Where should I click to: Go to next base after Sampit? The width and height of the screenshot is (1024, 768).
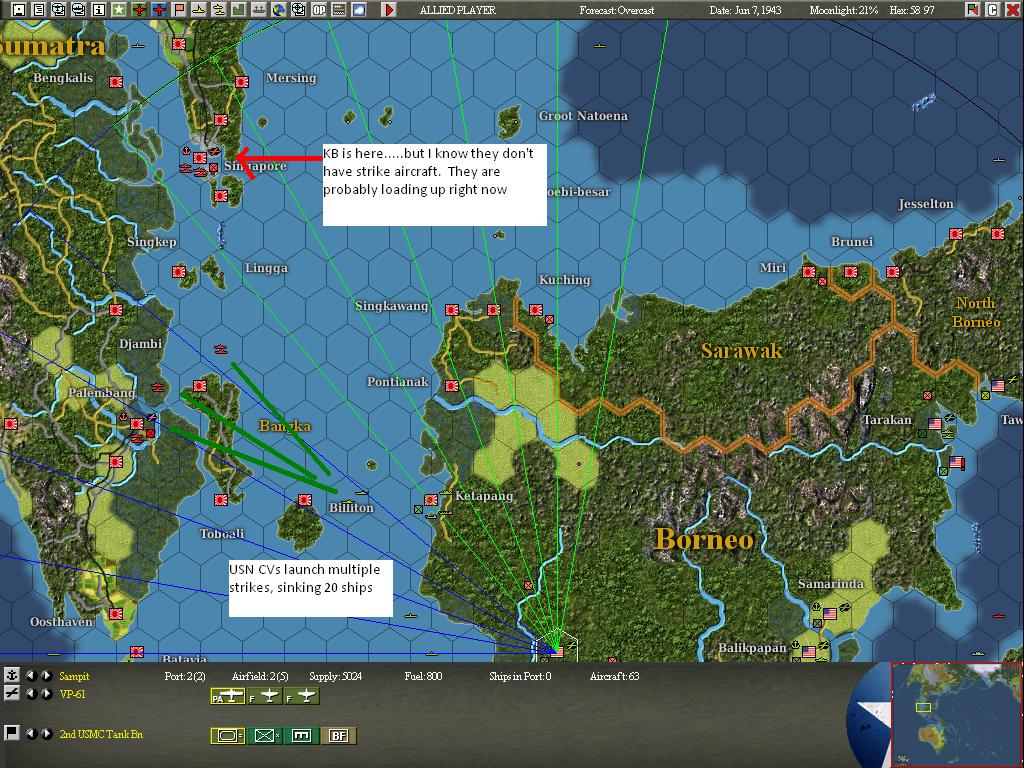pos(46,675)
